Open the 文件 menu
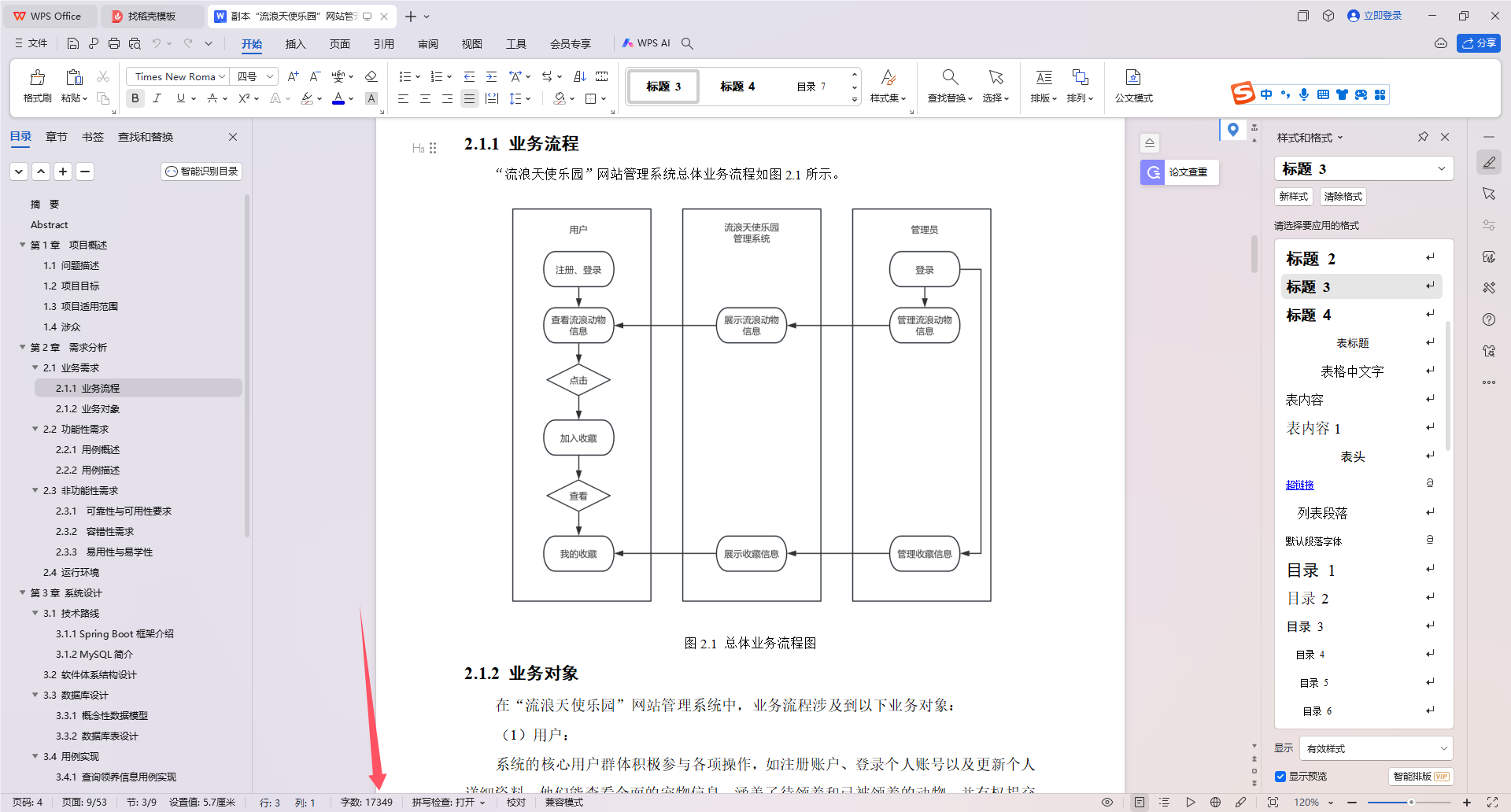1511x812 pixels. coord(31,43)
